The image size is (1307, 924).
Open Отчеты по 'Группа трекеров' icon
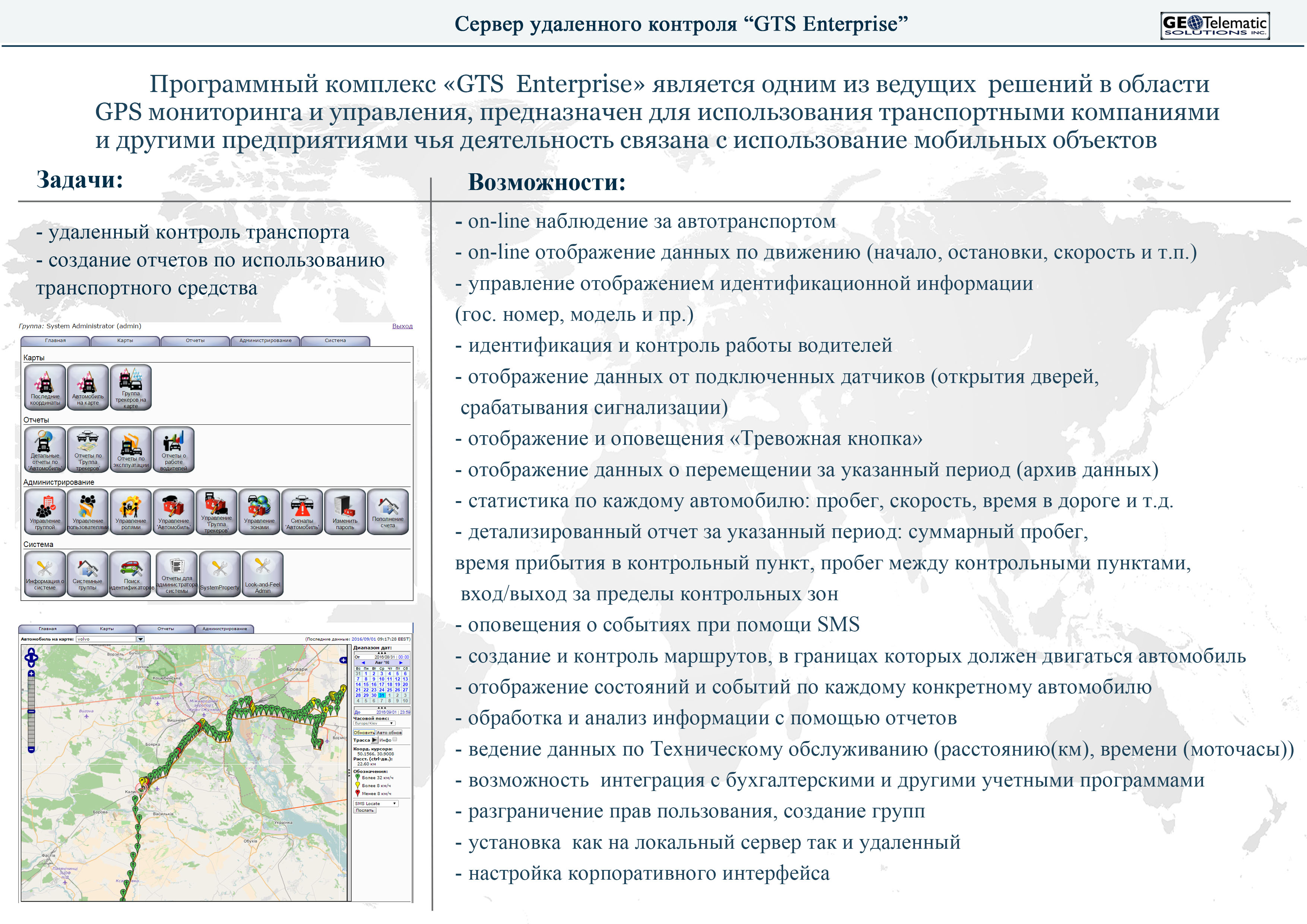coord(88,449)
